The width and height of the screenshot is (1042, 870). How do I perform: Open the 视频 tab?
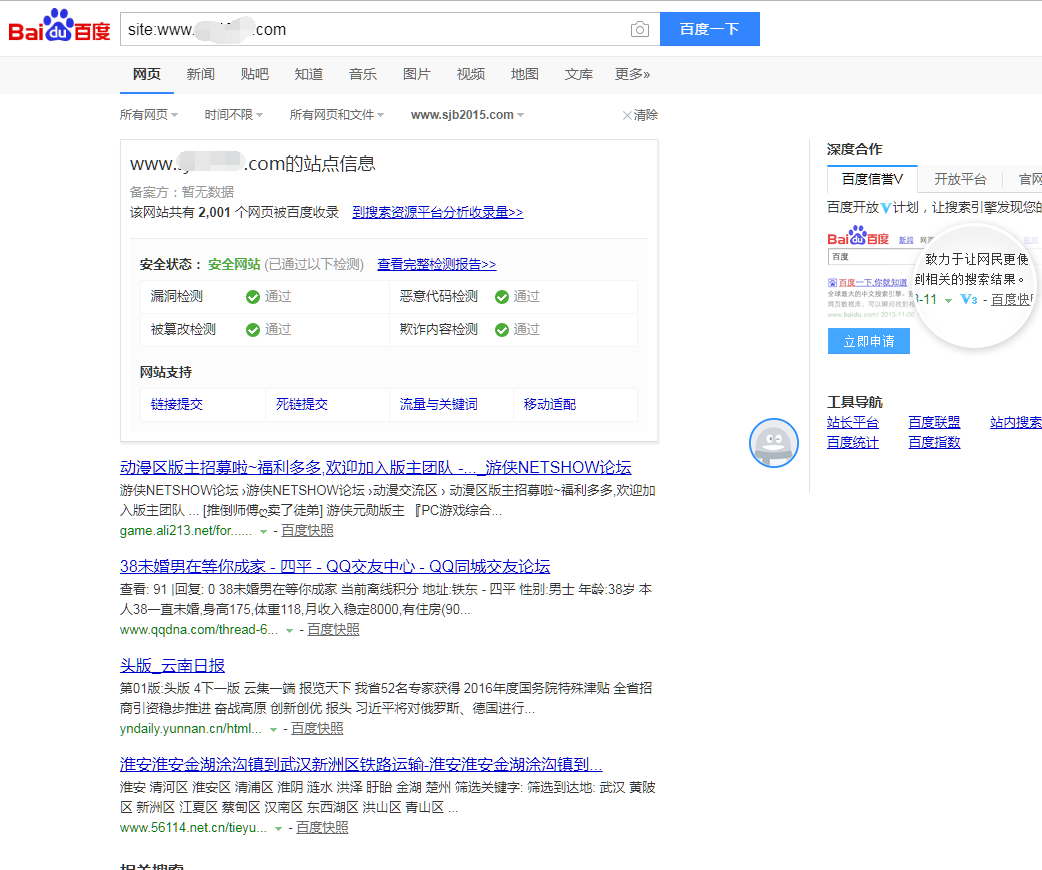470,74
